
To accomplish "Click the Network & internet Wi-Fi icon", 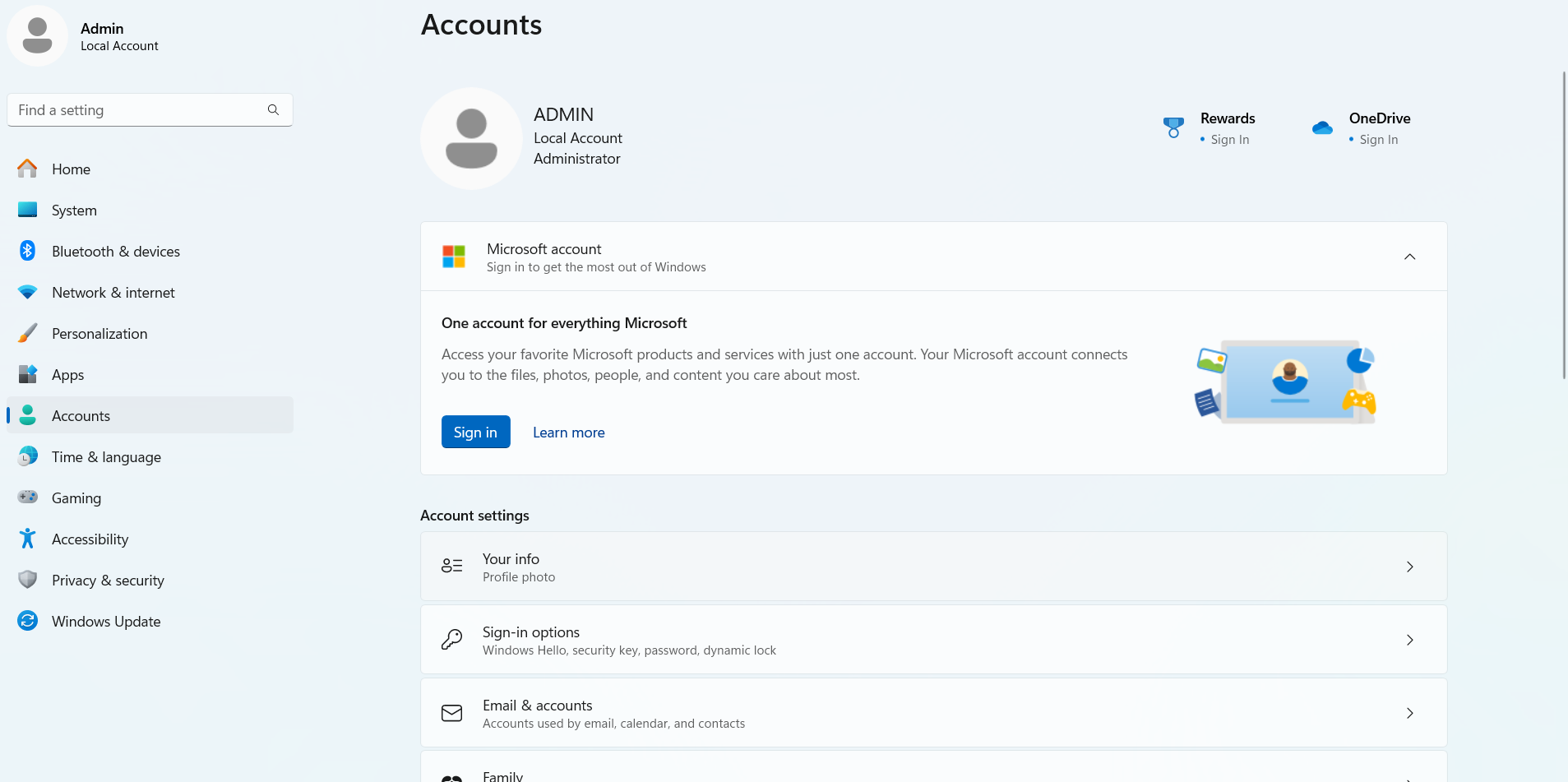I will pyautogui.click(x=27, y=292).
